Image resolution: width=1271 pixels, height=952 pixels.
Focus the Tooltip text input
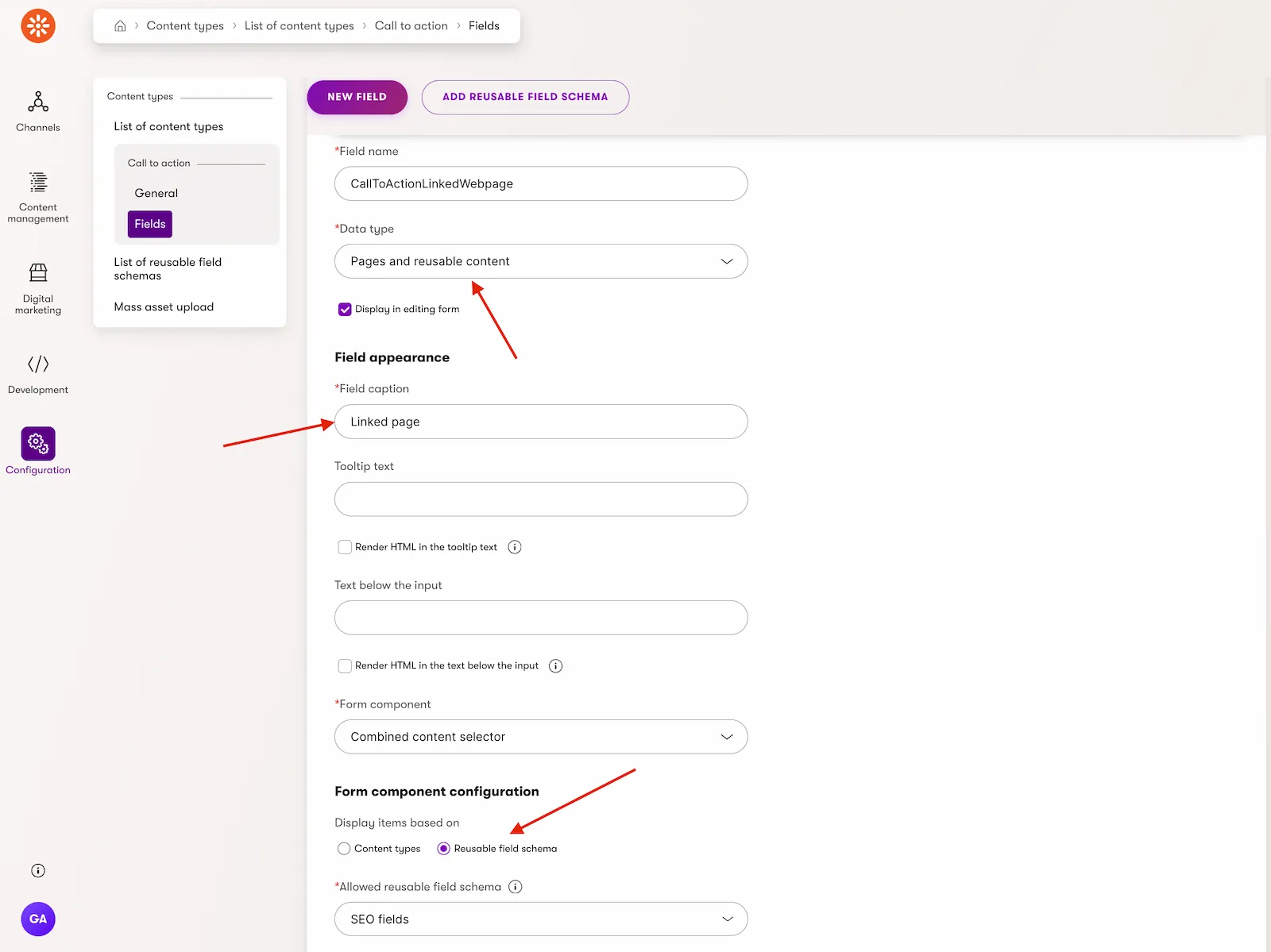click(541, 499)
